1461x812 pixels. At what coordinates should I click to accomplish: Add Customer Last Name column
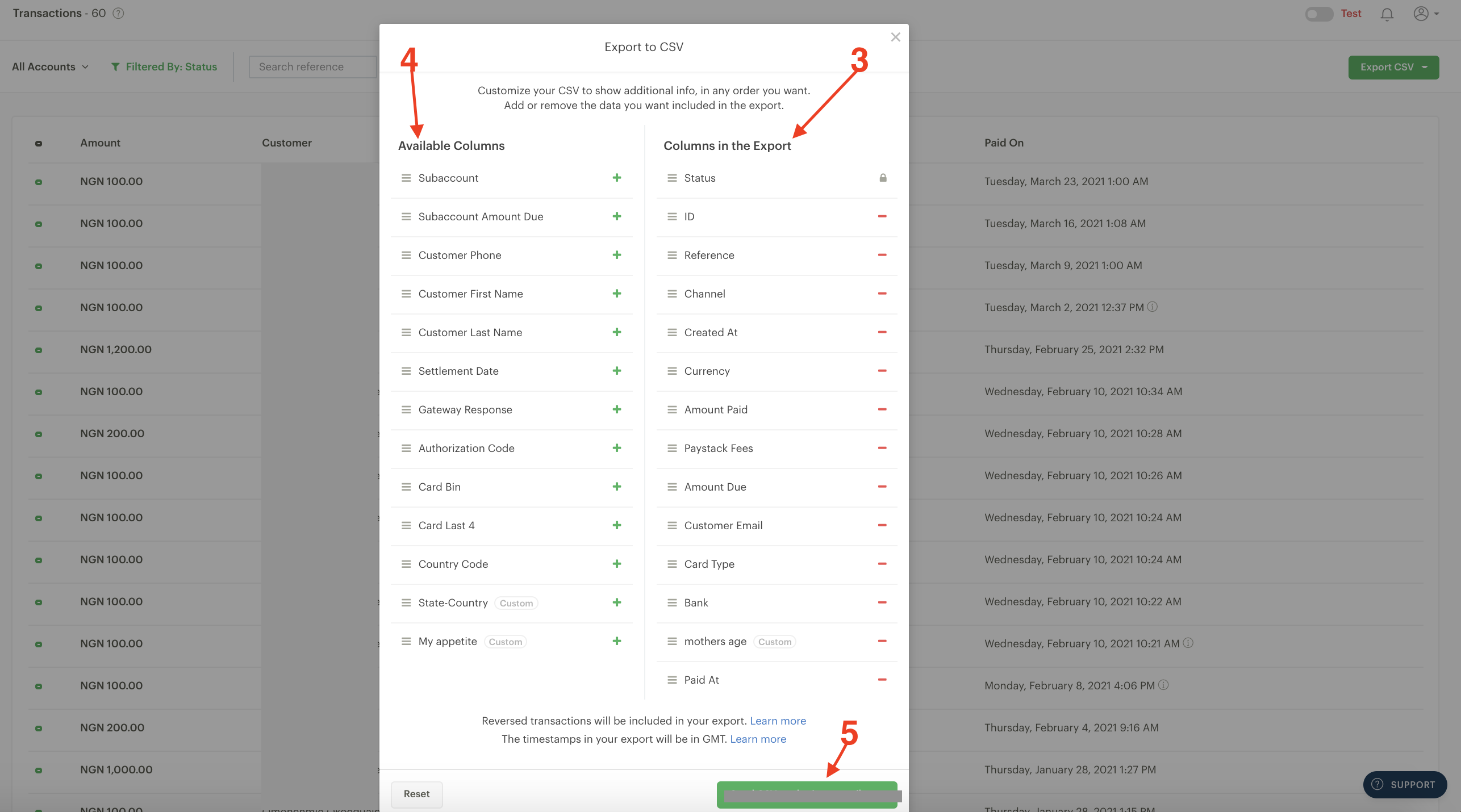click(x=617, y=332)
